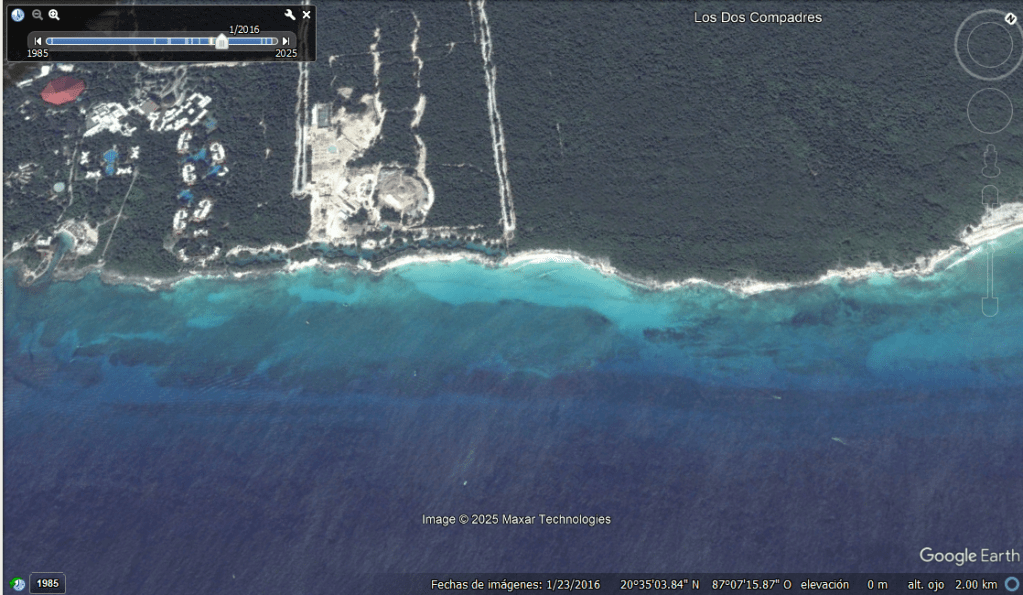Screen dimensions: 1023x595
Task: Step to the next imagery date
Action: [286, 41]
